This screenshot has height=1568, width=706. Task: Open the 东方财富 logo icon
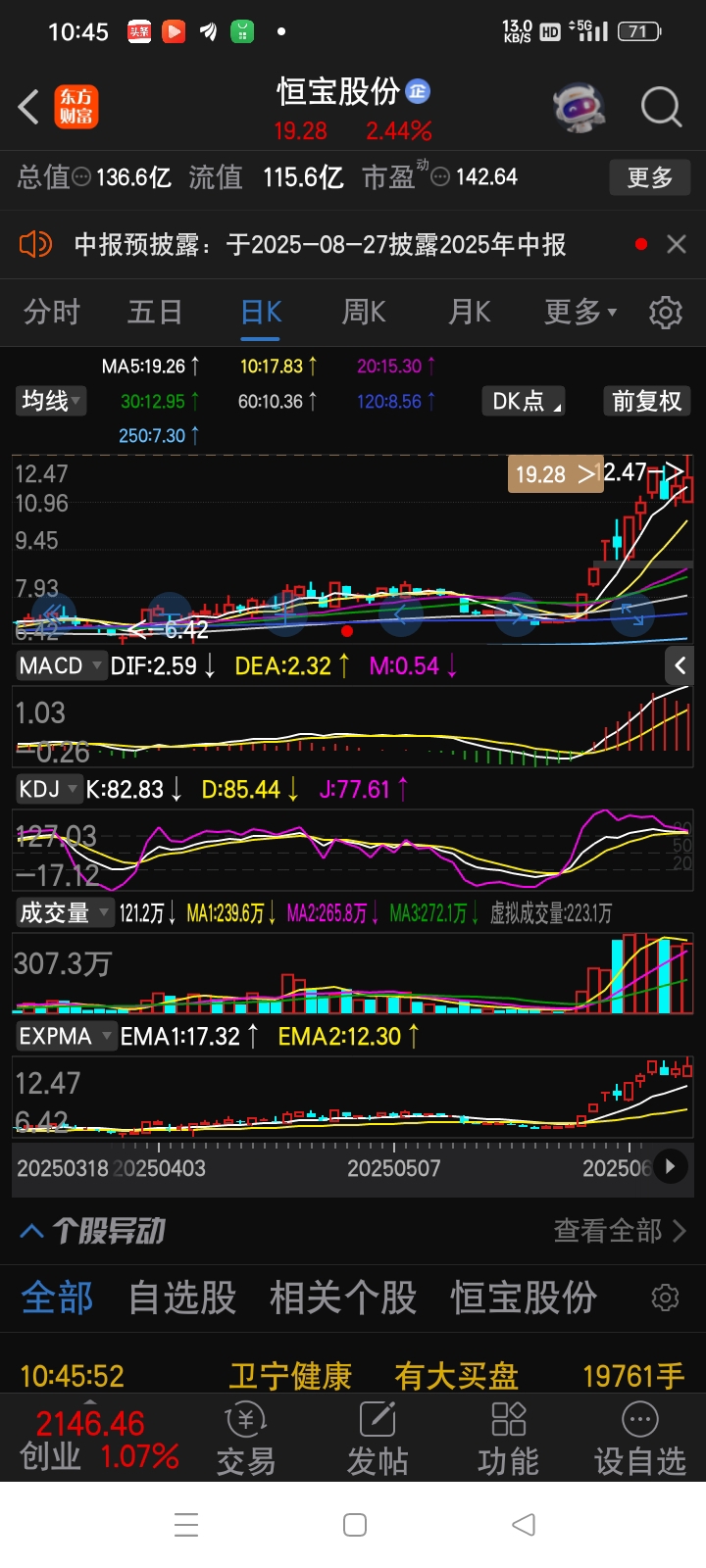[x=76, y=107]
